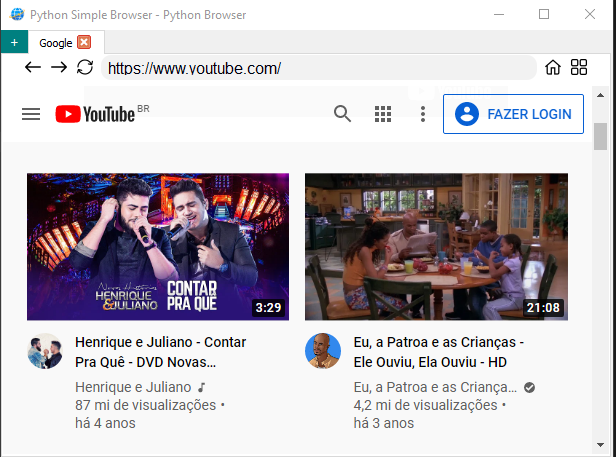The image size is (616, 457).
Task: Click the Python Browser window icon
Action: (17, 15)
